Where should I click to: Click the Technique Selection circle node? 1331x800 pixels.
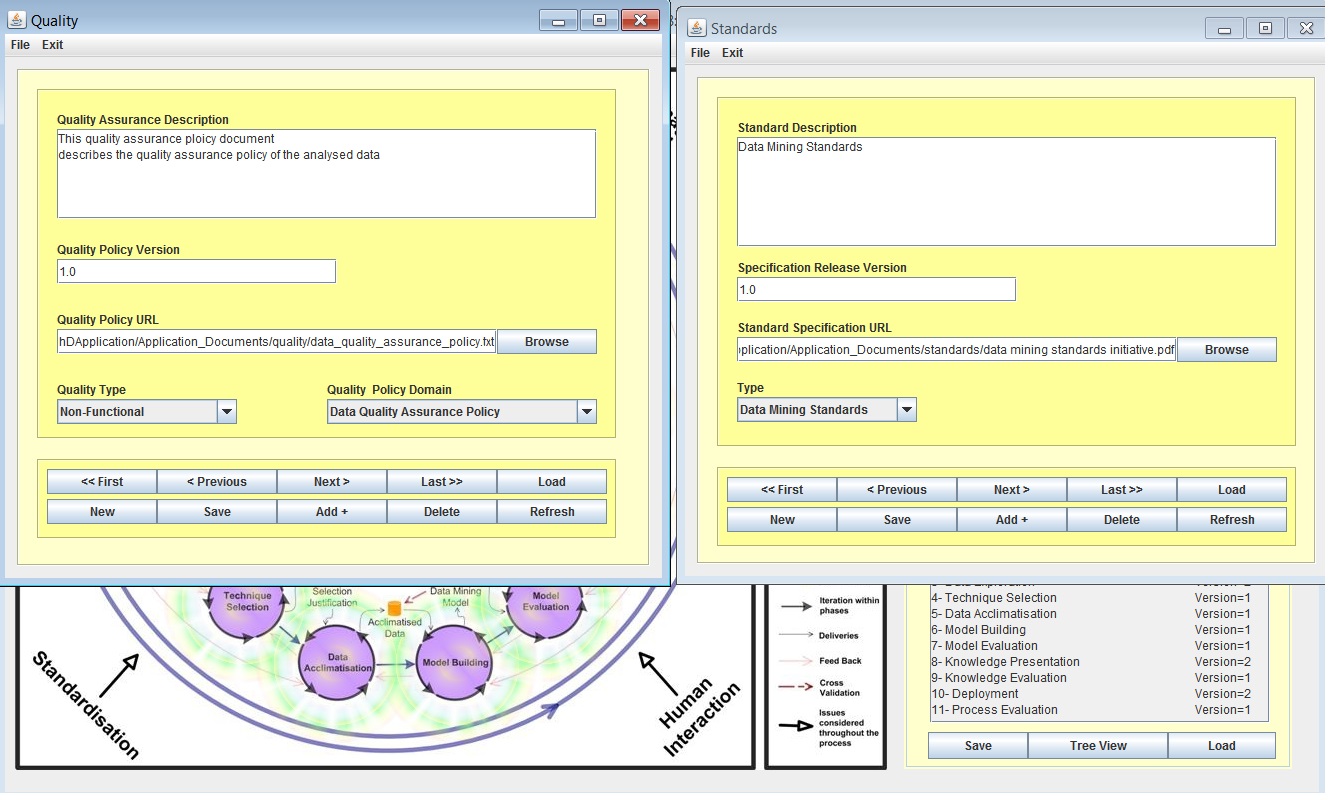coord(247,602)
